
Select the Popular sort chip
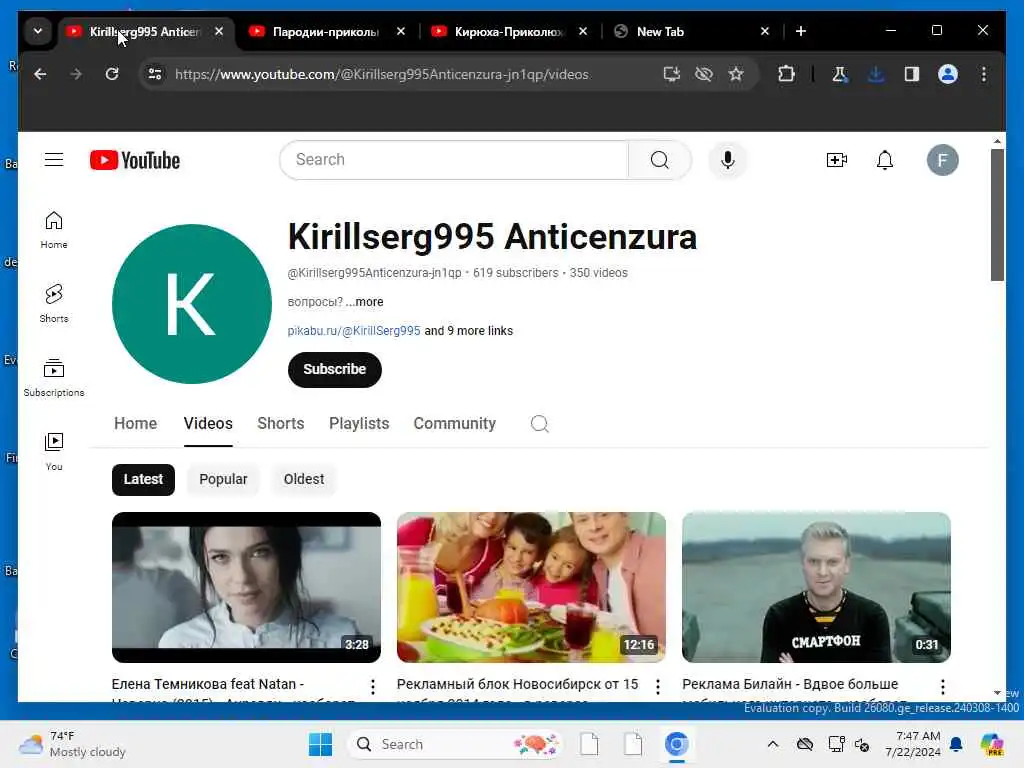click(x=223, y=479)
